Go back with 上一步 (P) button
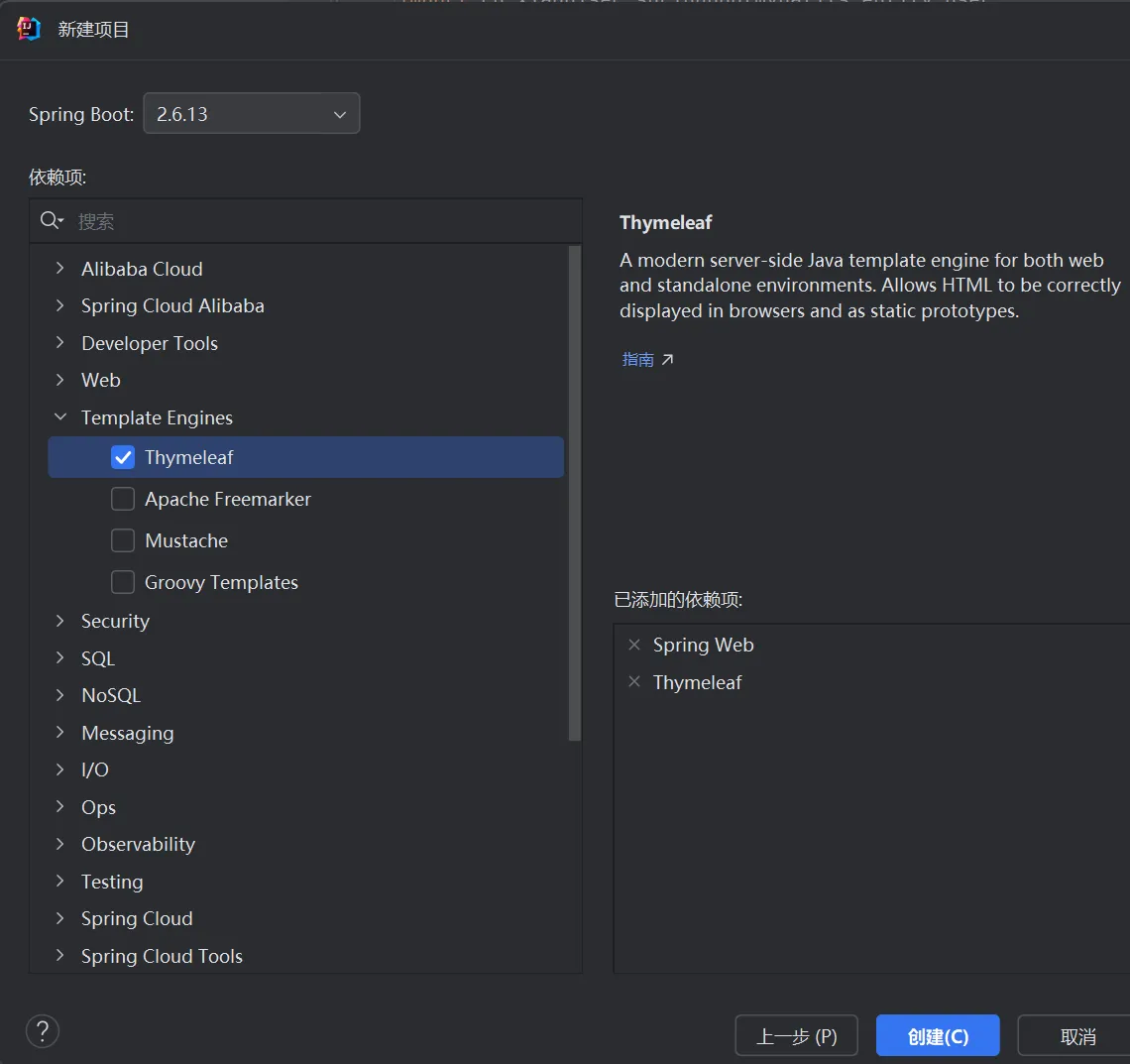 click(797, 1036)
